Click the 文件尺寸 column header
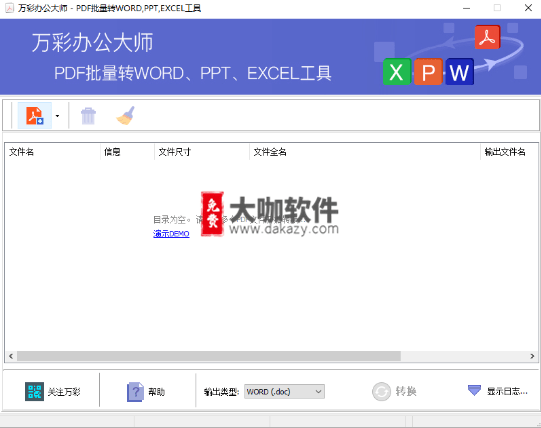The width and height of the screenshot is (541, 428). (x=175, y=152)
